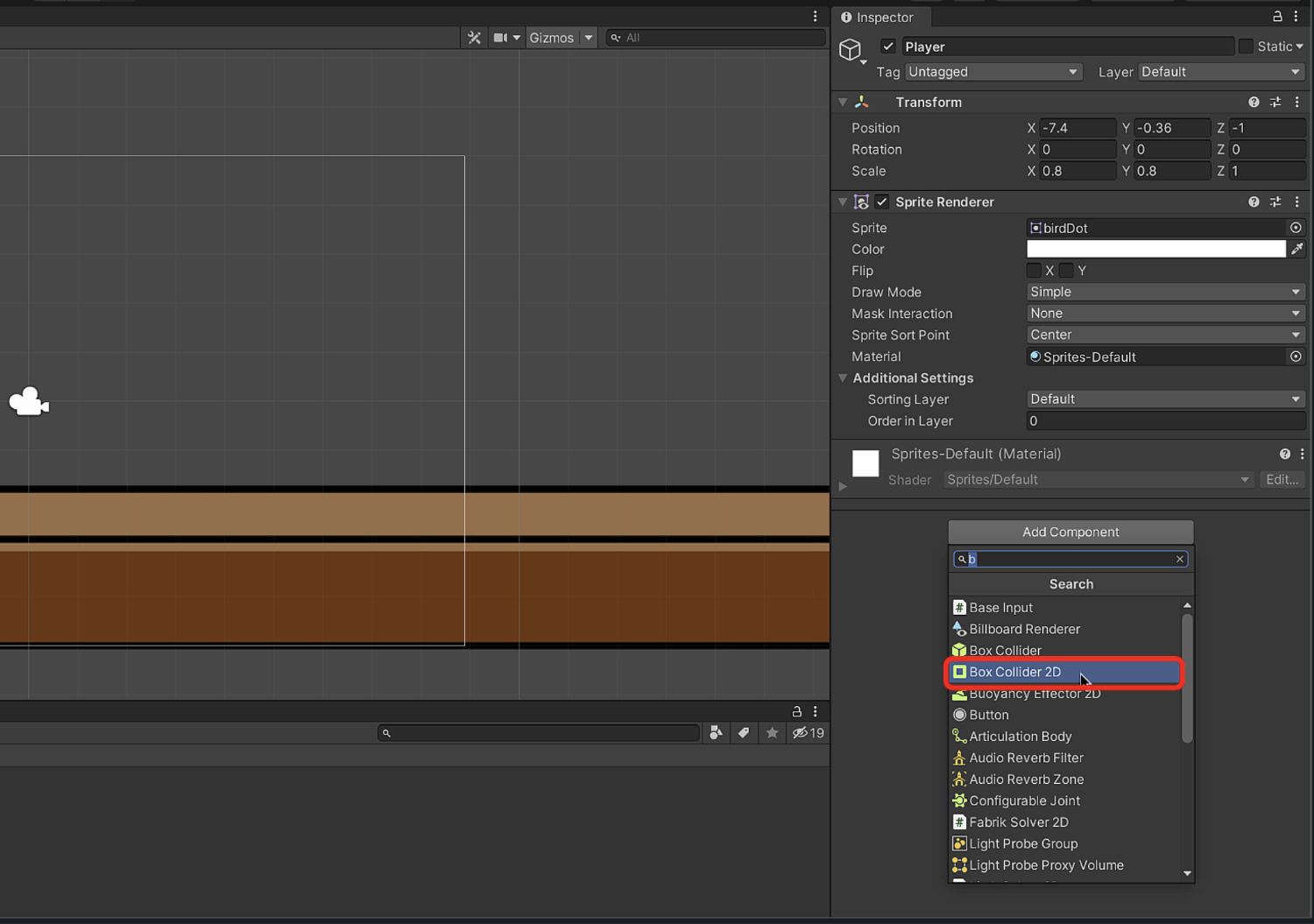Click the Search by Type icon
1314x924 pixels.
coord(716,733)
